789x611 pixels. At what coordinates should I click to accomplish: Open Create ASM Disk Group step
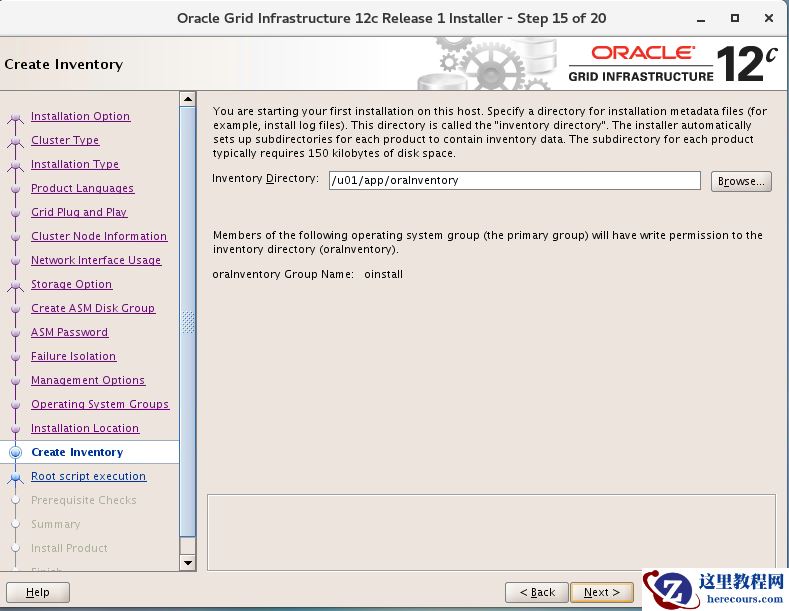point(93,308)
